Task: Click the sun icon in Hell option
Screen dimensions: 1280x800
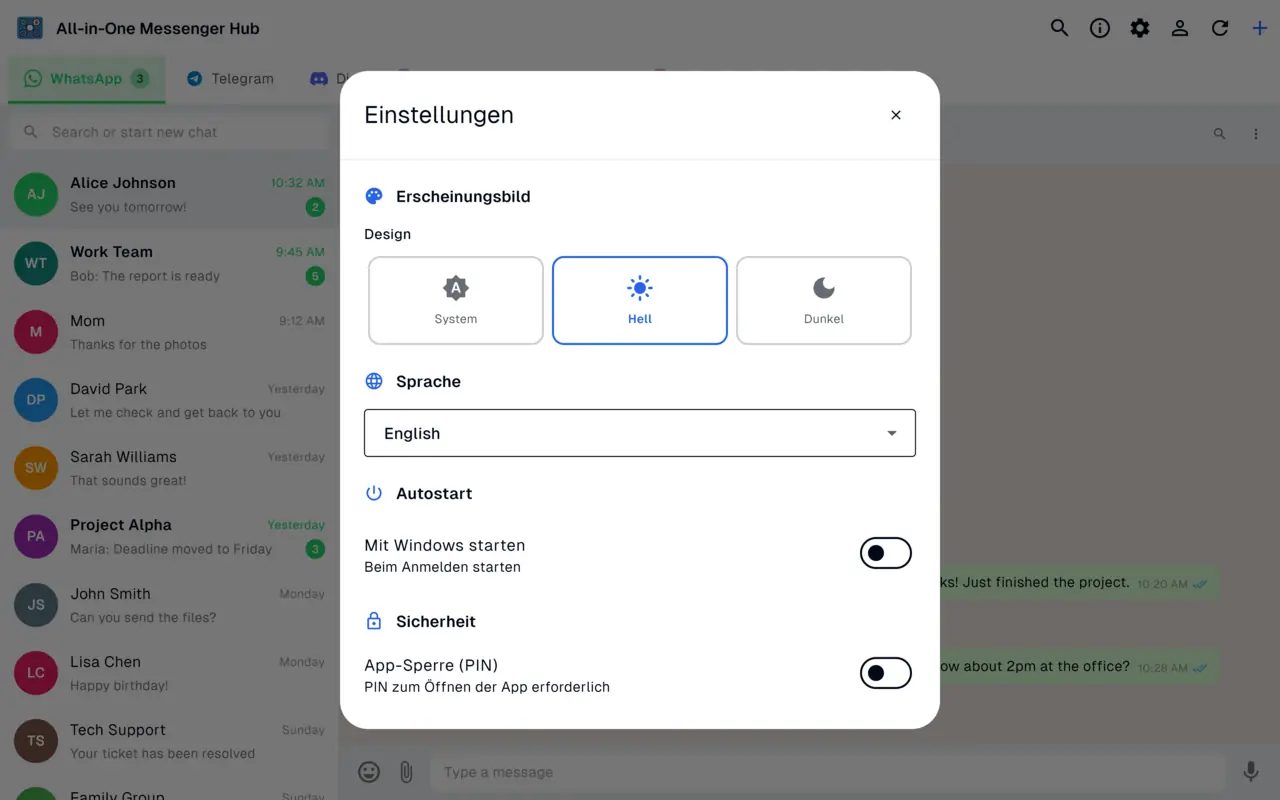Action: point(640,288)
